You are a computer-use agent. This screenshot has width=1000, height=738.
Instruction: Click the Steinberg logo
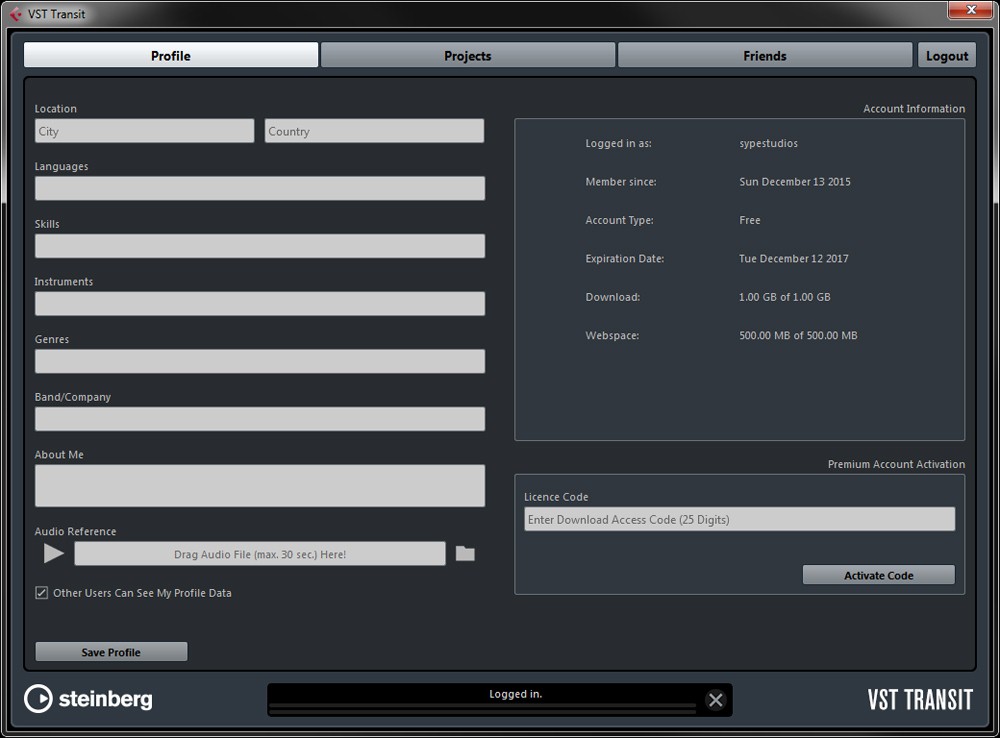tap(89, 699)
